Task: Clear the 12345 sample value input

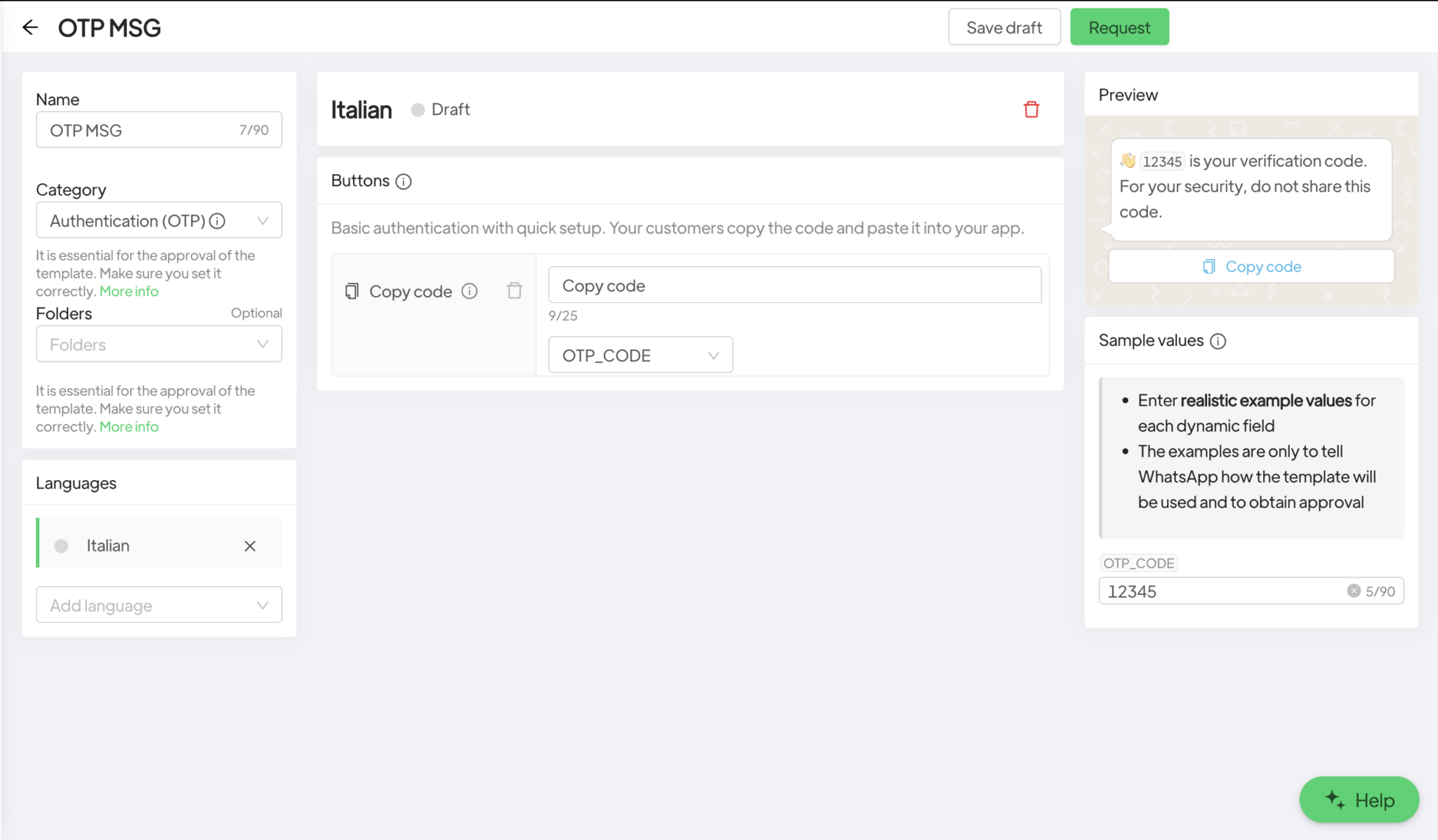Action: pyautogui.click(x=1354, y=590)
